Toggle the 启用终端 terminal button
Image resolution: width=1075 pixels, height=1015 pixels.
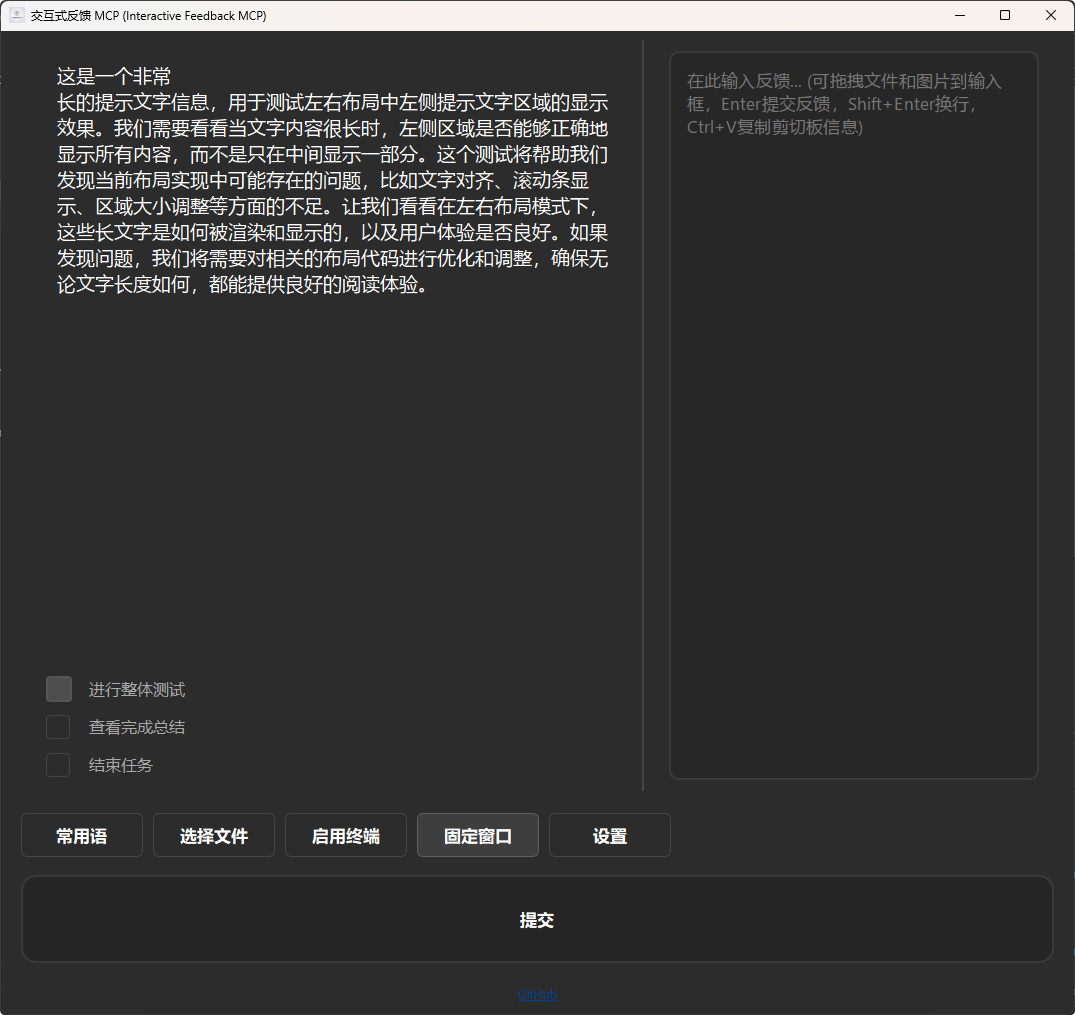[x=346, y=835]
